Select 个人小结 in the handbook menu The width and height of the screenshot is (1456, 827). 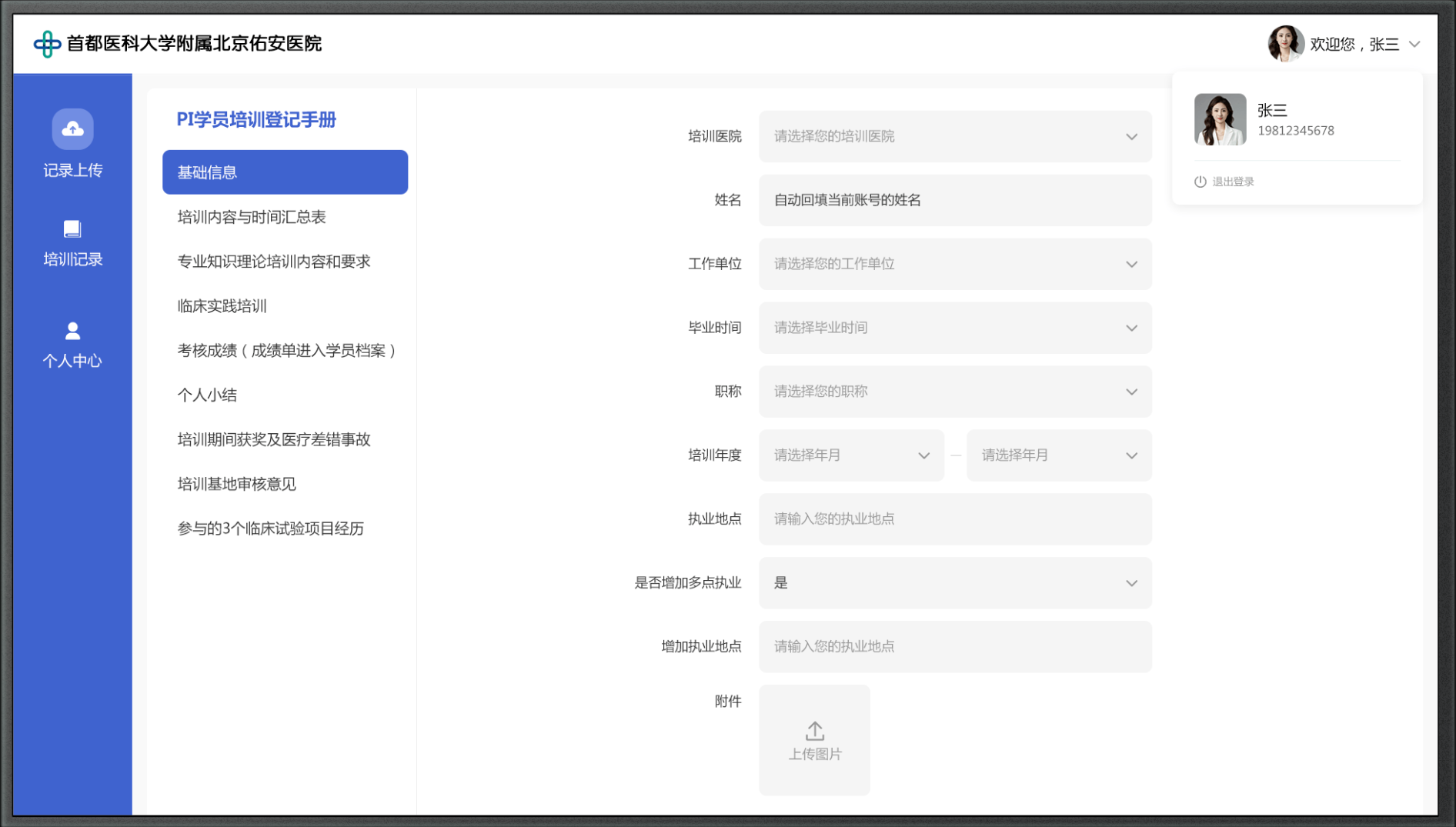click(207, 395)
